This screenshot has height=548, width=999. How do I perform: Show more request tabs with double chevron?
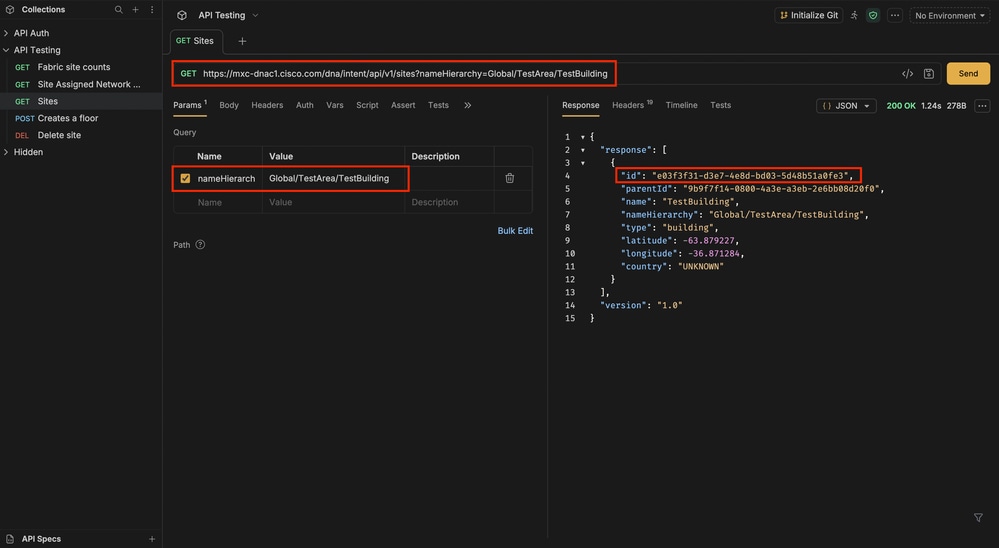pyautogui.click(x=468, y=105)
